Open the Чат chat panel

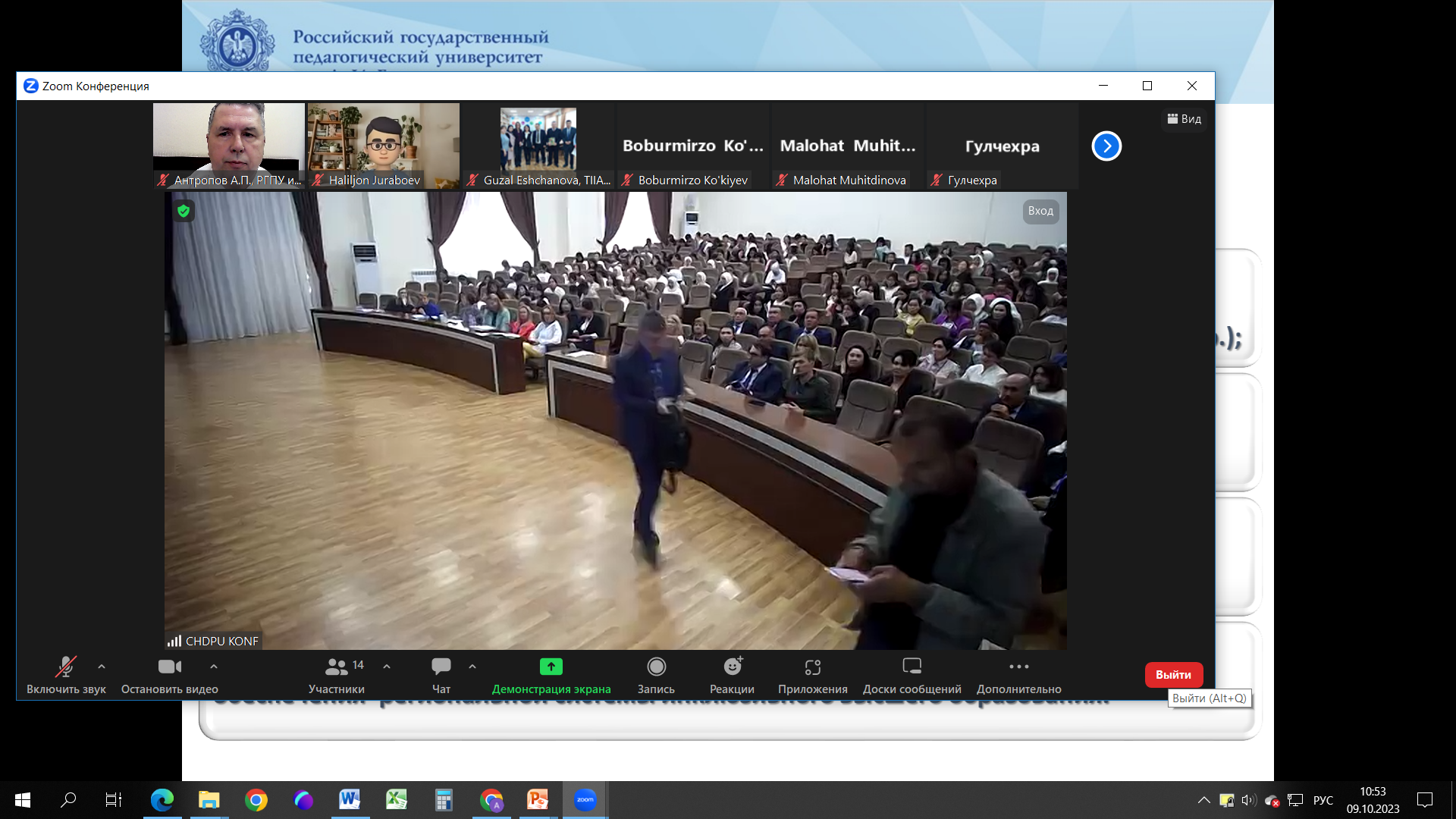click(x=441, y=675)
